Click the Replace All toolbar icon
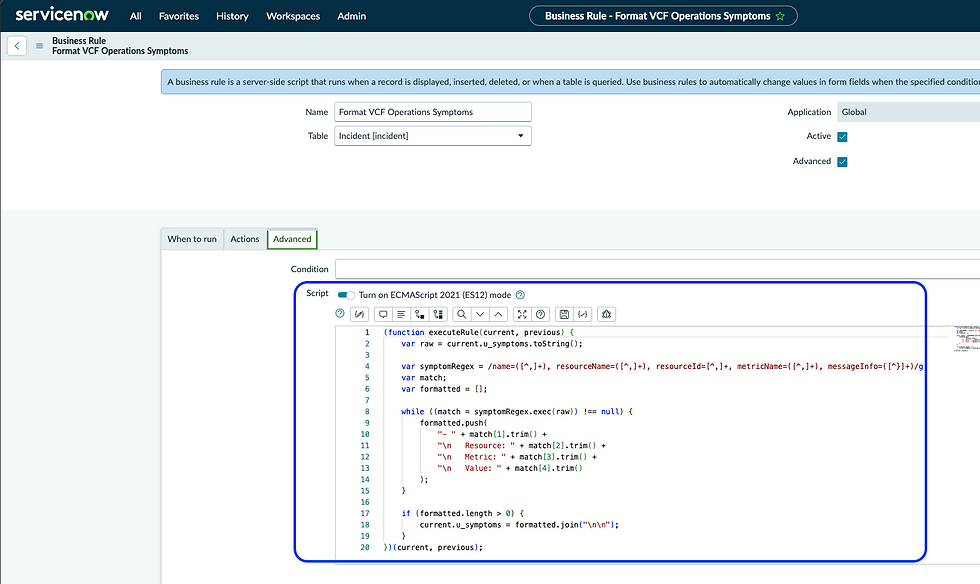Viewport: 980px width, 584px height. (x=438, y=315)
